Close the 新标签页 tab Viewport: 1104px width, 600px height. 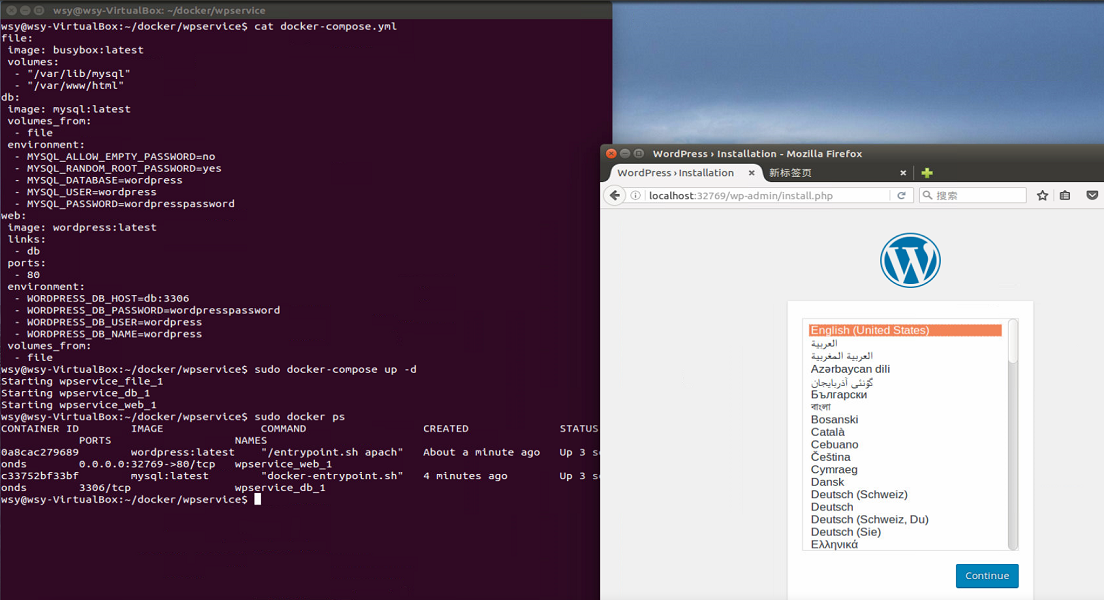point(903,173)
